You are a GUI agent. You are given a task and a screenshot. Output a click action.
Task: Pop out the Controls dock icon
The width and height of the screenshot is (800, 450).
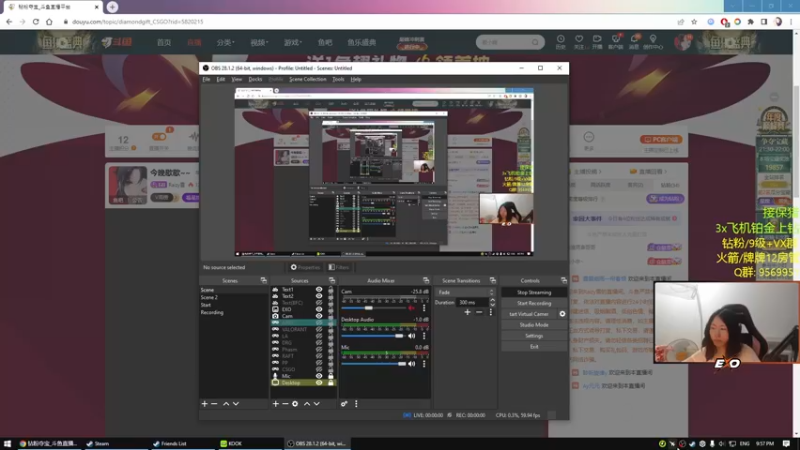click(563, 280)
